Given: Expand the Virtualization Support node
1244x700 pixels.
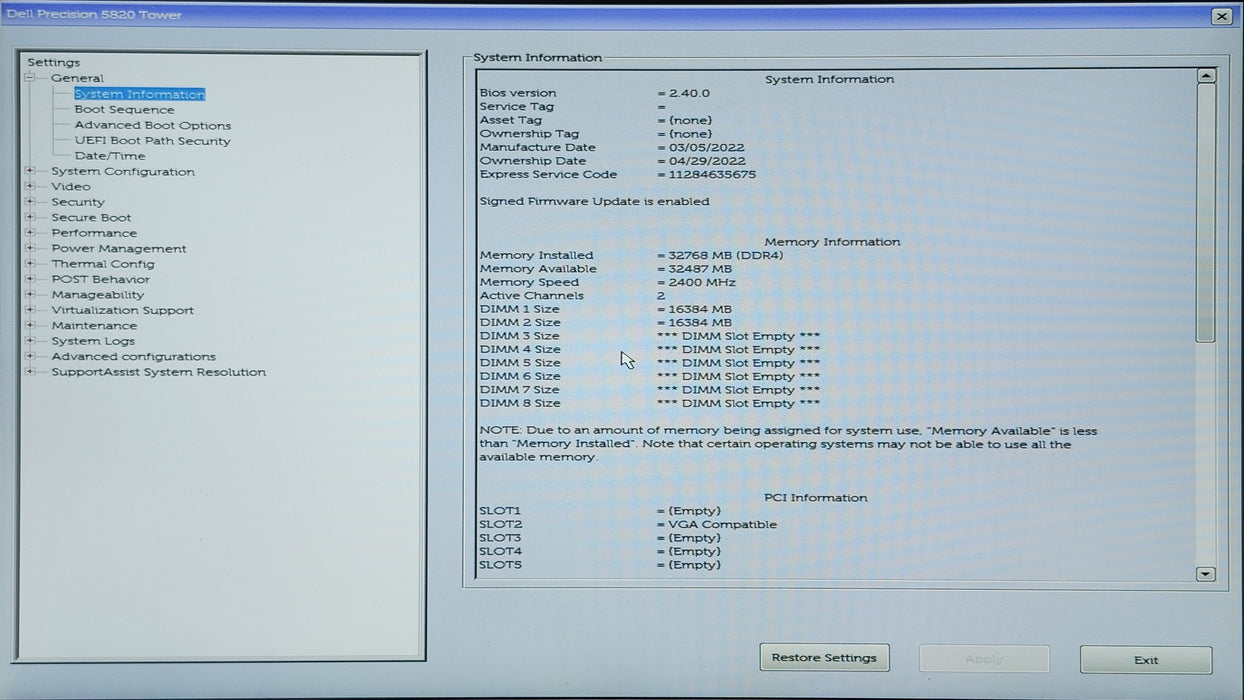Looking at the screenshot, I should tap(30, 310).
